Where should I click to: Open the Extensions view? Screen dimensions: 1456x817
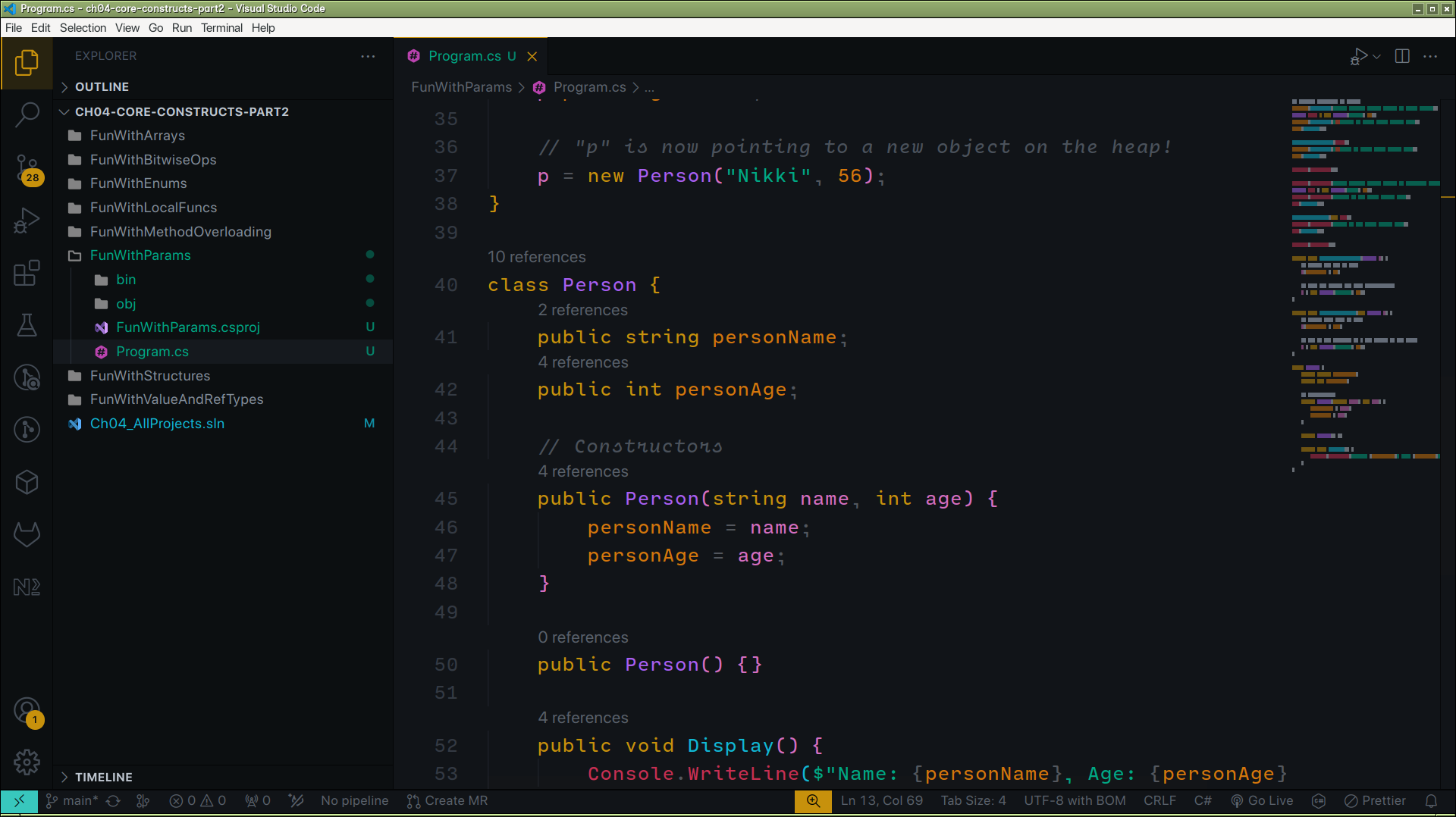tap(27, 273)
